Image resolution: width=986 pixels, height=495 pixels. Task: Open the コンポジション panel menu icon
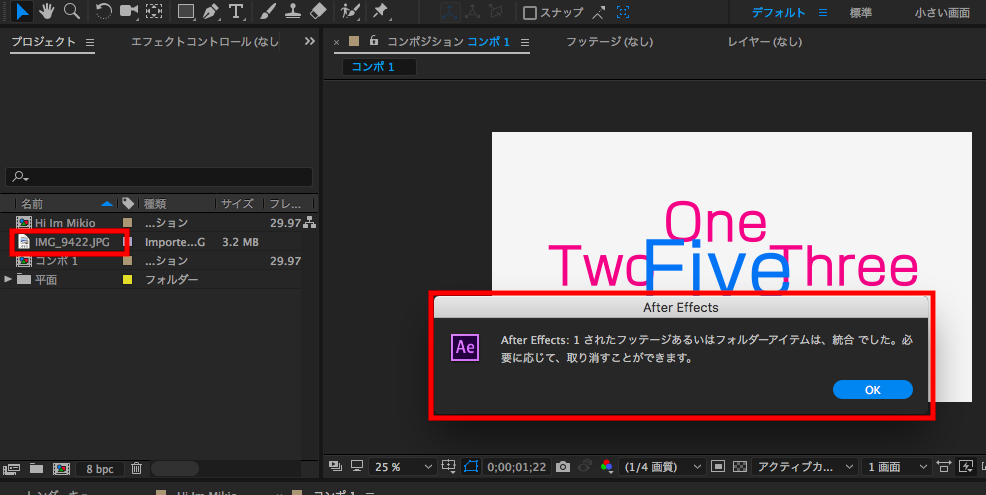(525, 43)
